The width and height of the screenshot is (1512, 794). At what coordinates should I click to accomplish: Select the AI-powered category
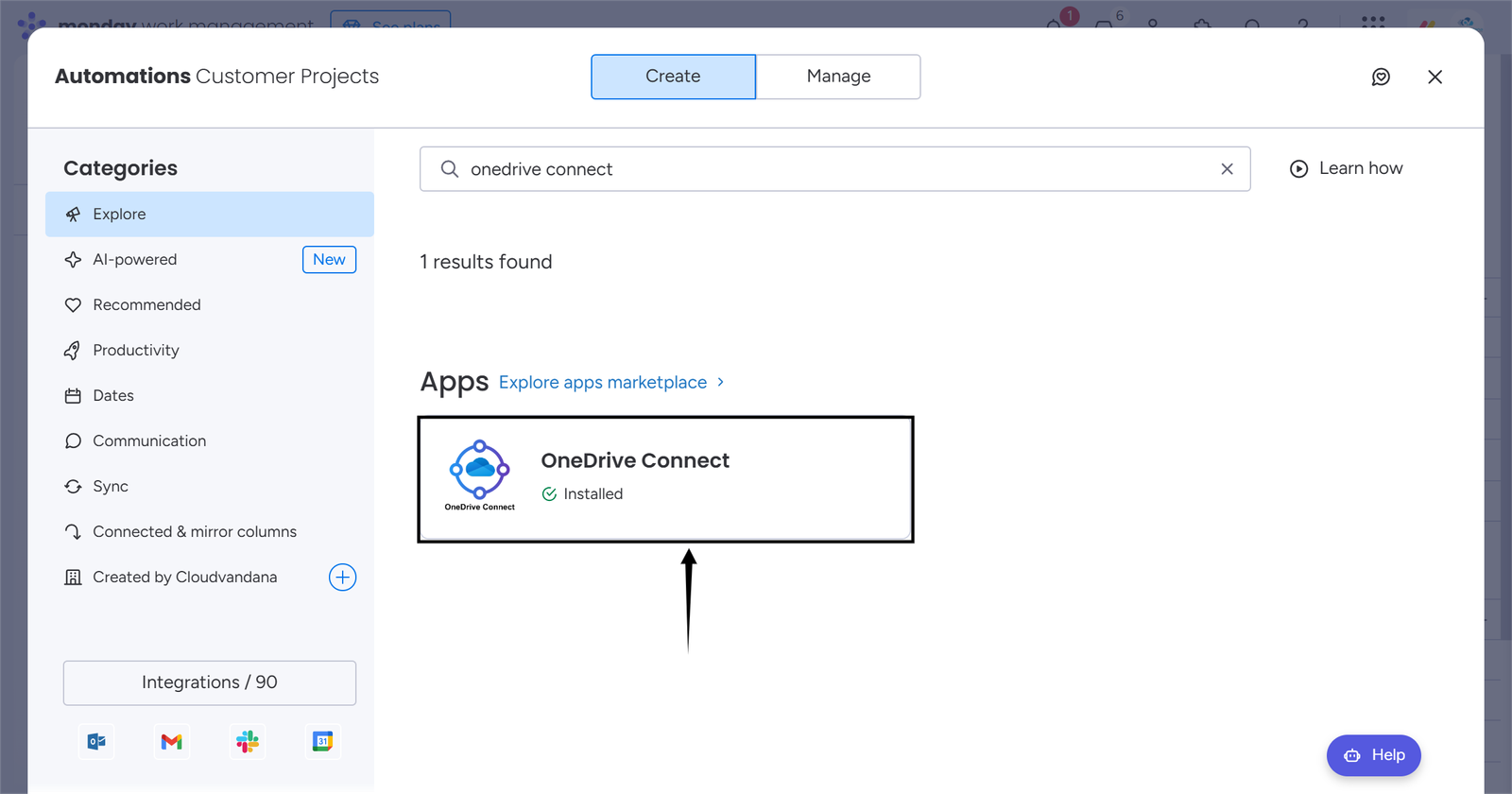click(x=210, y=260)
